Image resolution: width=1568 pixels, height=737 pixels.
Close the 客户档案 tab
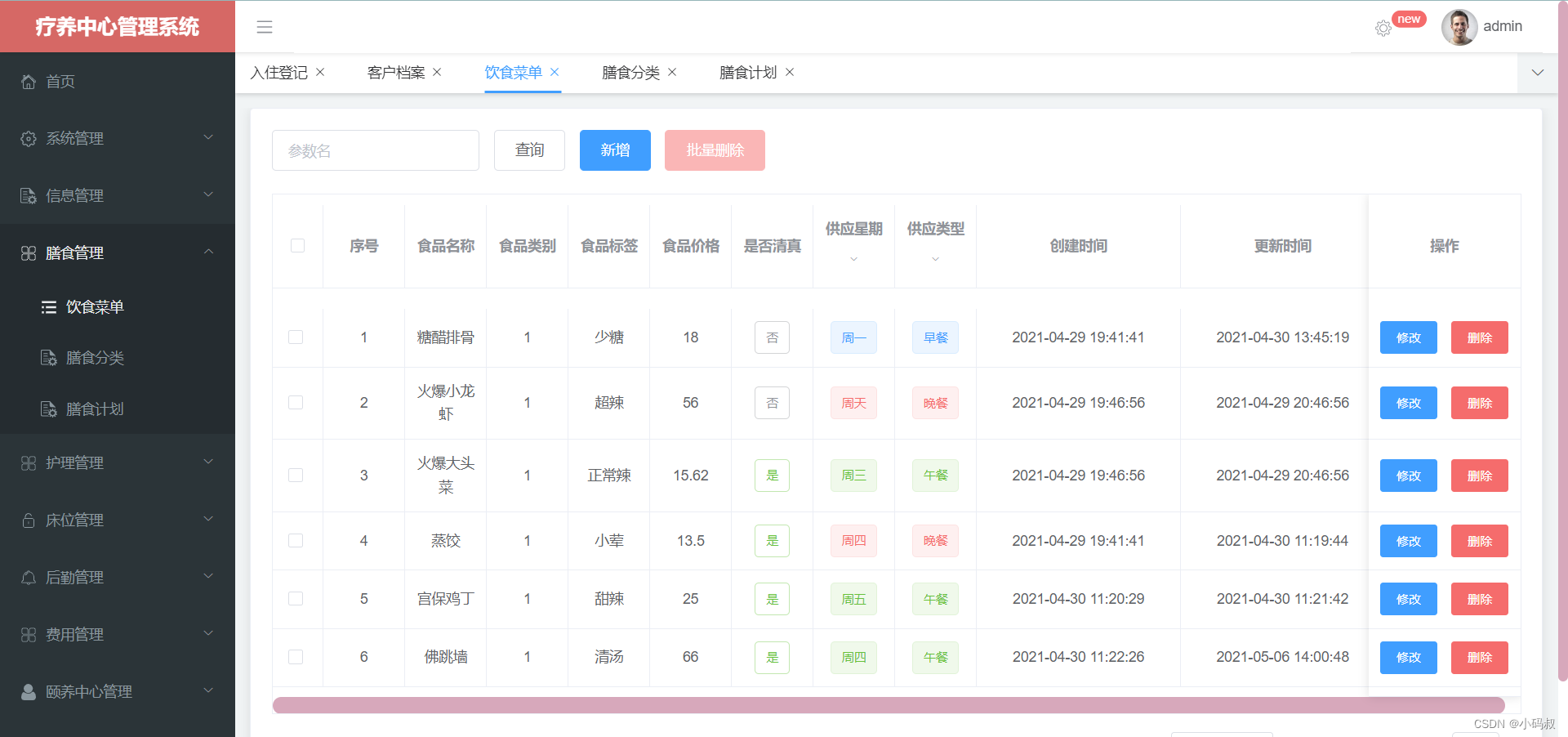[437, 72]
